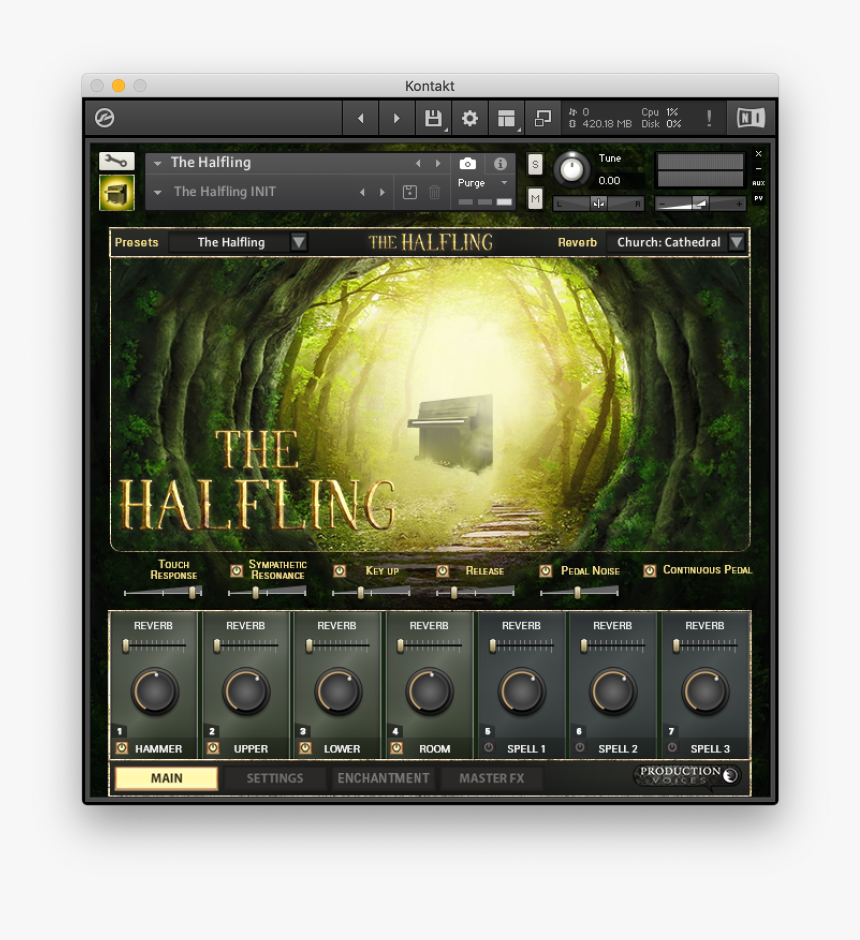Screen dimensions: 860x940
Task: Click the Tune knob
Action: [571, 170]
